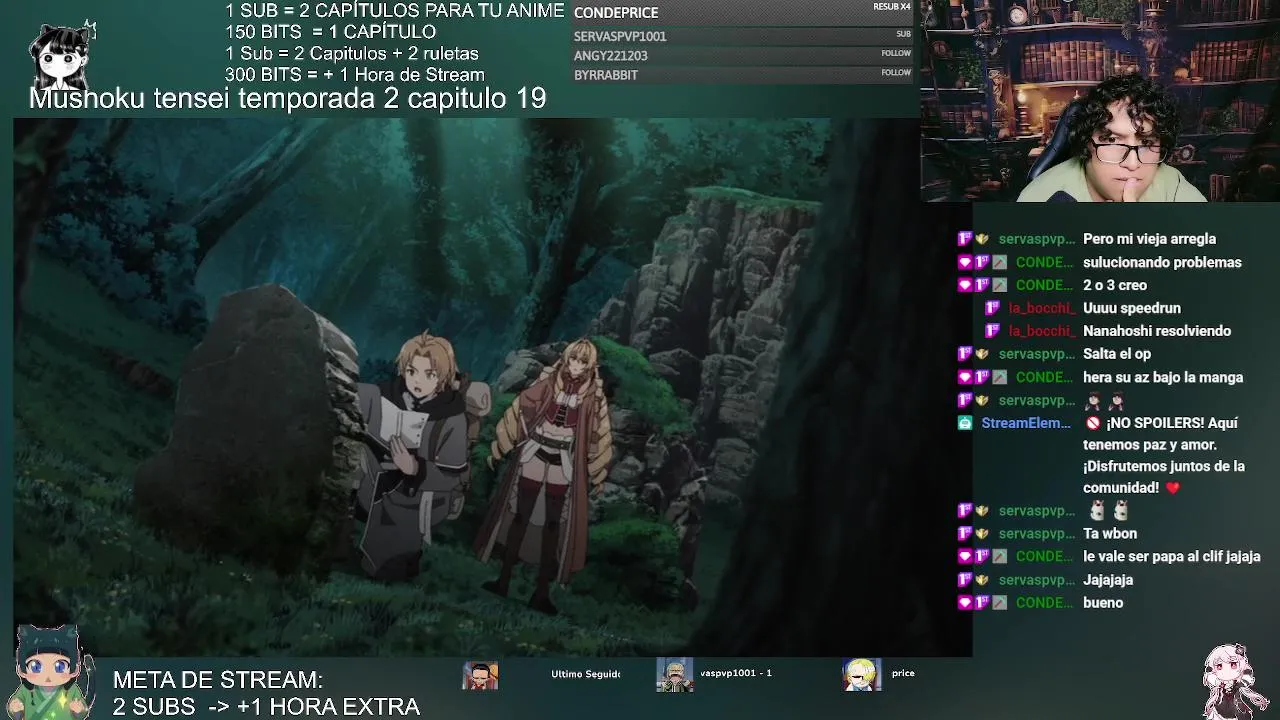The width and height of the screenshot is (1280, 720).
Task: Click the 1st badge on 'Nanahoshi resolviendo' row
Action: click(993, 331)
